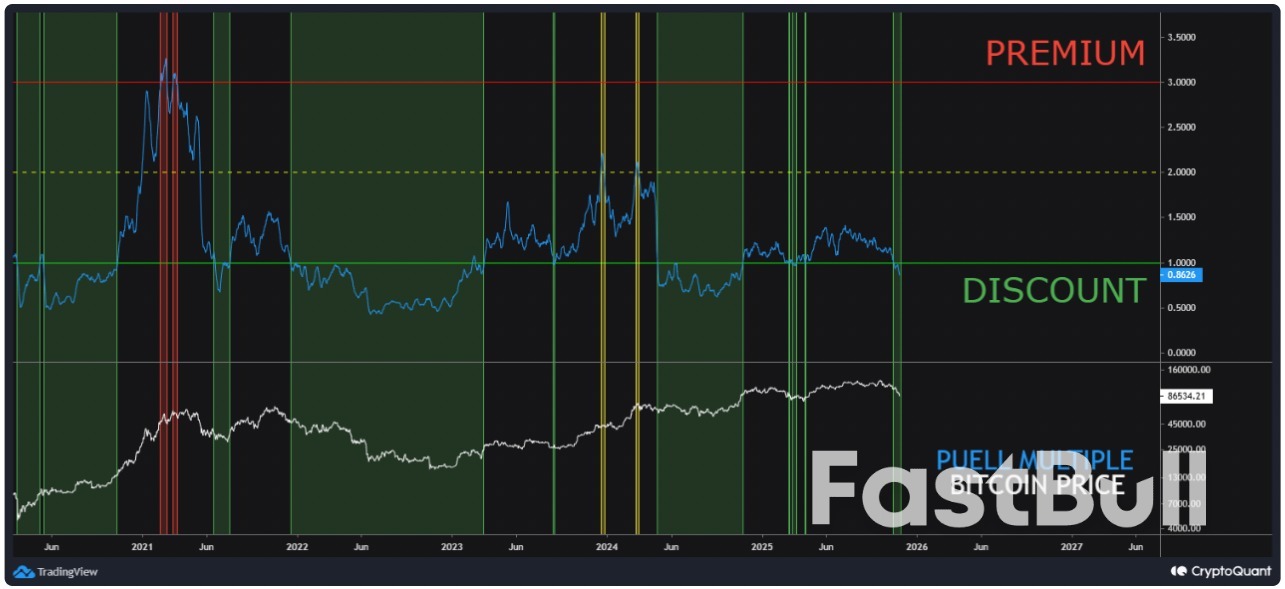The height and width of the screenshot is (589, 1285).
Task: Click the TradingView logo icon
Action: pyautogui.click(x=23, y=571)
